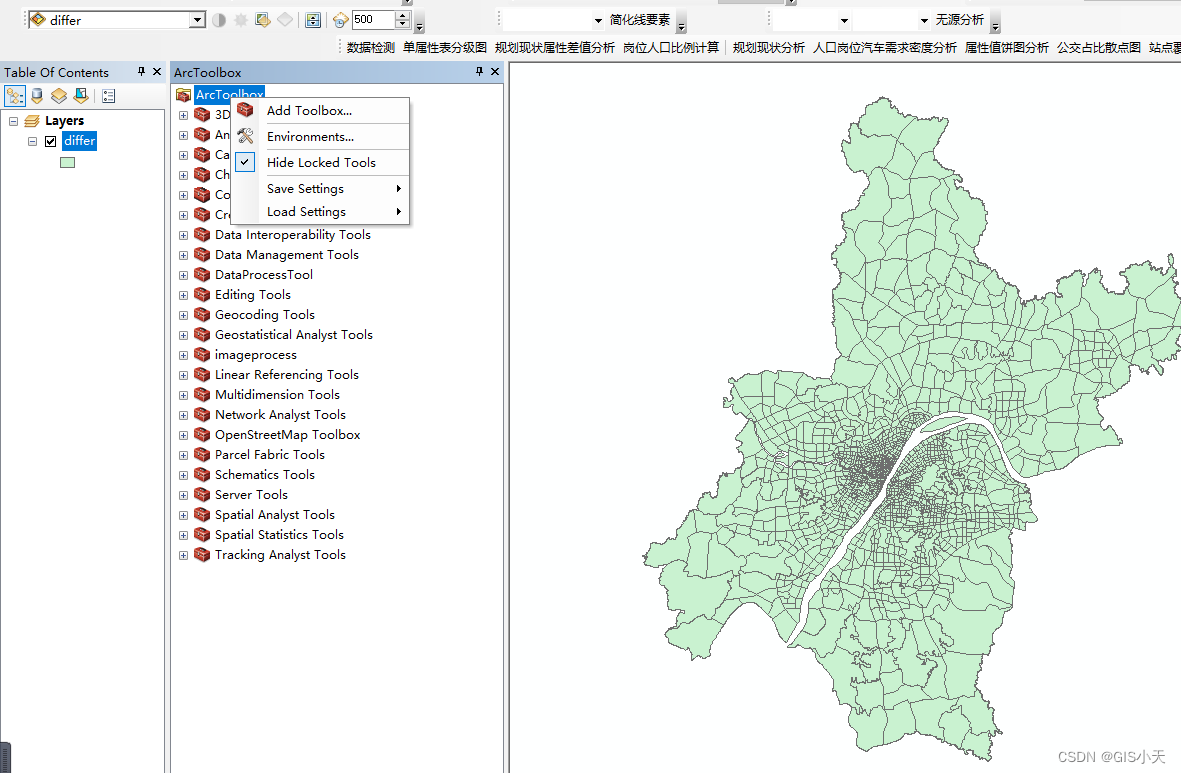Select the Swipe Layer tool on Effects toolbar
The image size is (1181, 773).
[x=313, y=19]
